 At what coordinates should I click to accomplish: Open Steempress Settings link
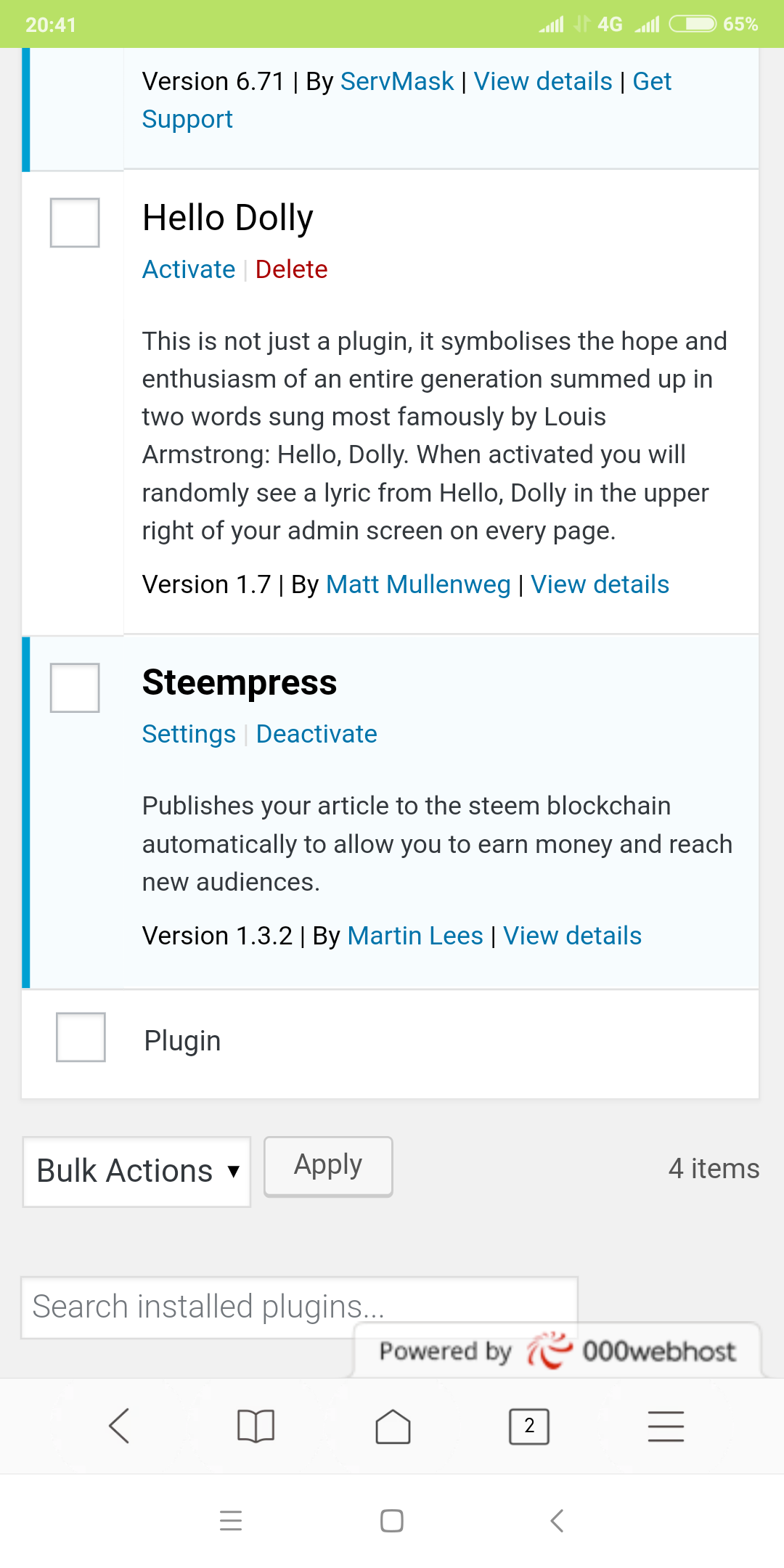click(189, 734)
